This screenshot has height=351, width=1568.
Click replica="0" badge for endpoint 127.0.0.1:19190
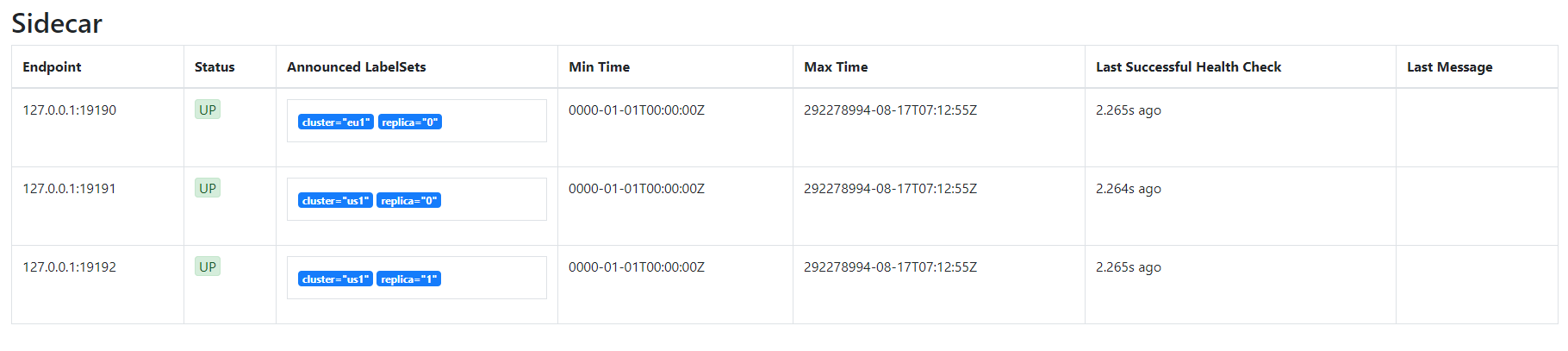click(410, 122)
